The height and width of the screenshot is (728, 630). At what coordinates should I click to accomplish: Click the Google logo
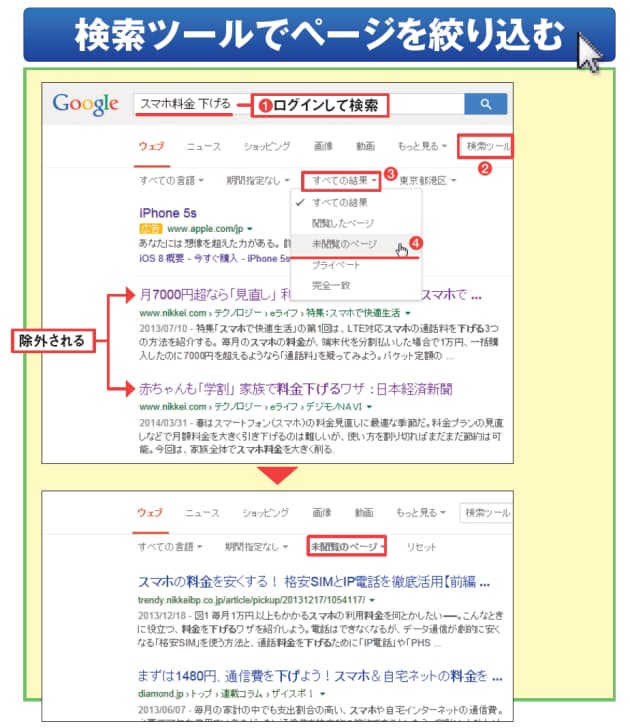pyautogui.click(x=86, y=103)
